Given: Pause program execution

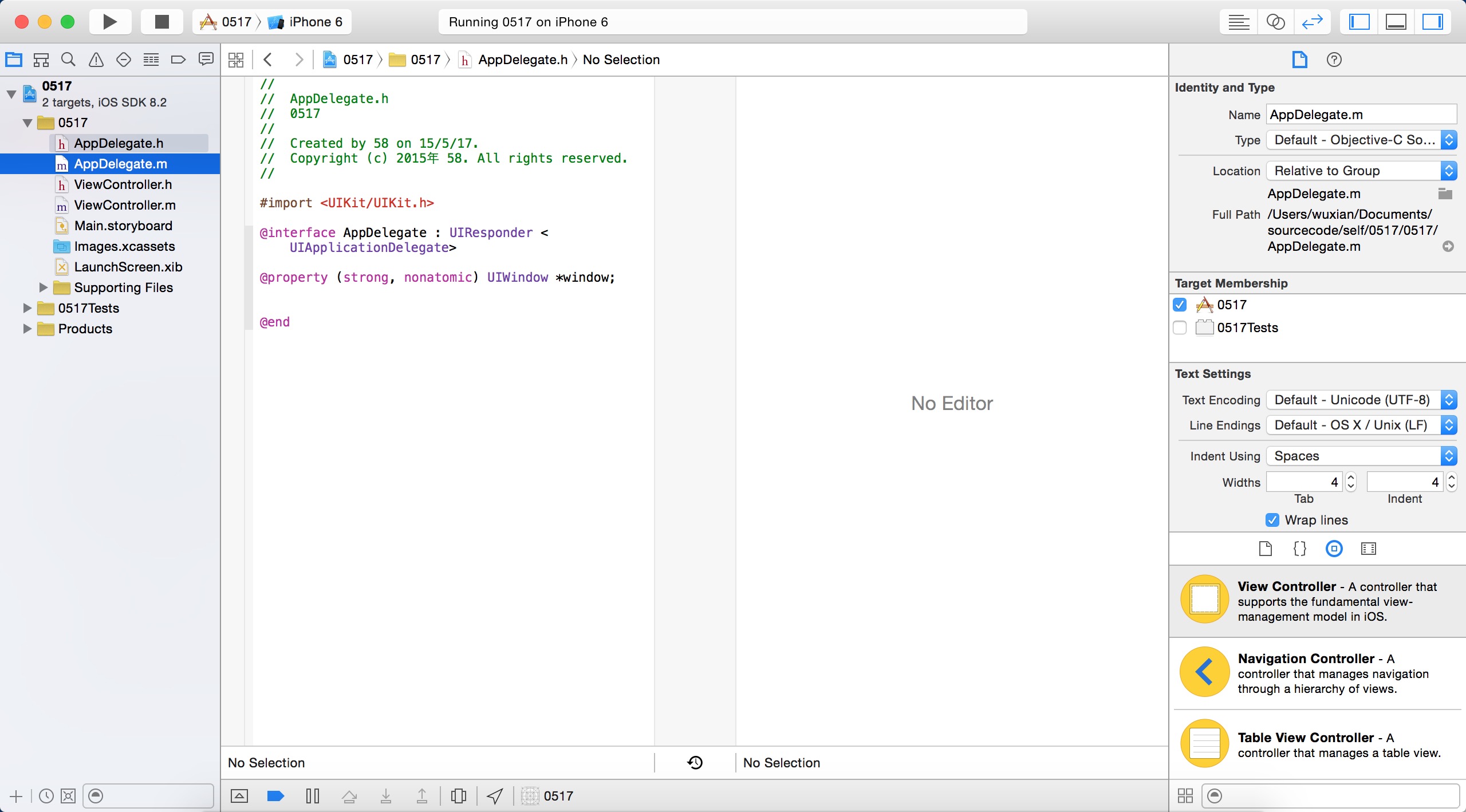Looking at the screenshot, I should pyautogui.click(x=313, y=796).
